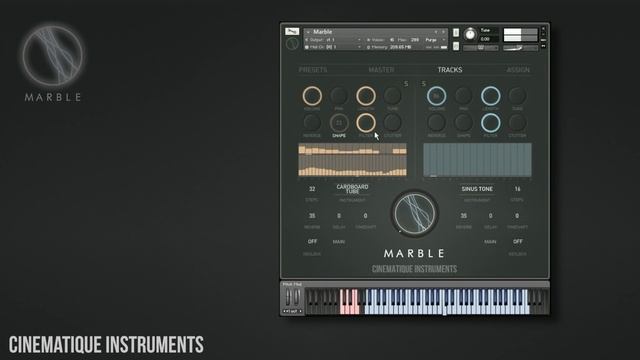Select next instrument with the right header arrow
Screen dimensions: 640x360
443,31
